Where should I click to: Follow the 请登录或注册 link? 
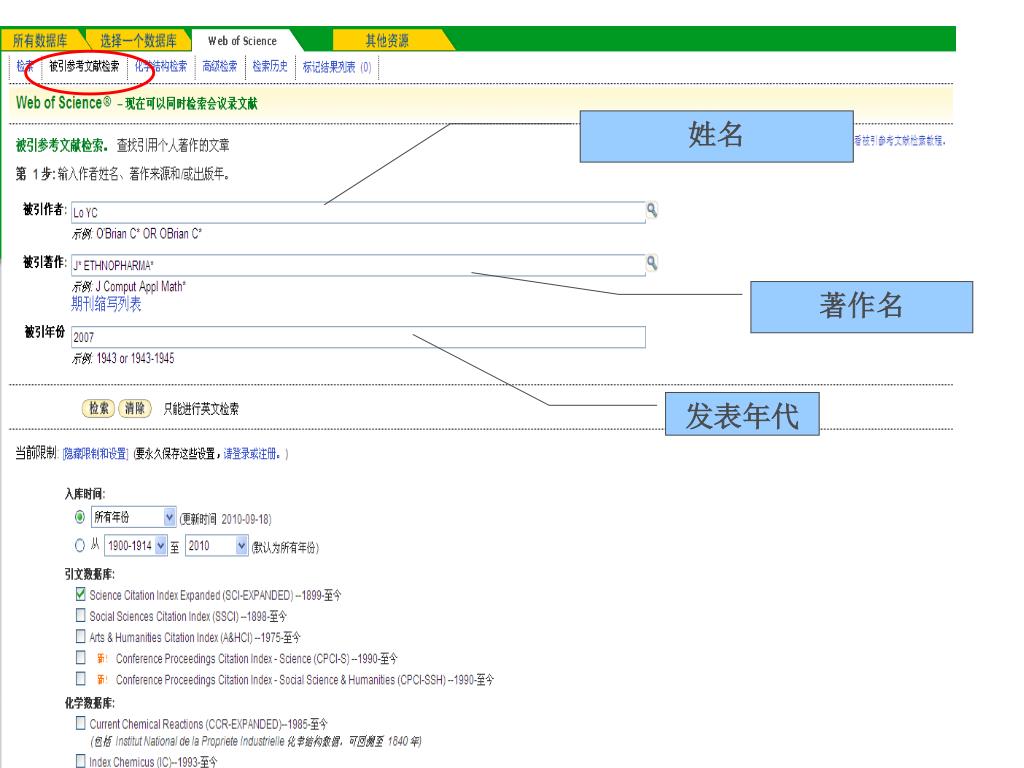click(251, 454)
